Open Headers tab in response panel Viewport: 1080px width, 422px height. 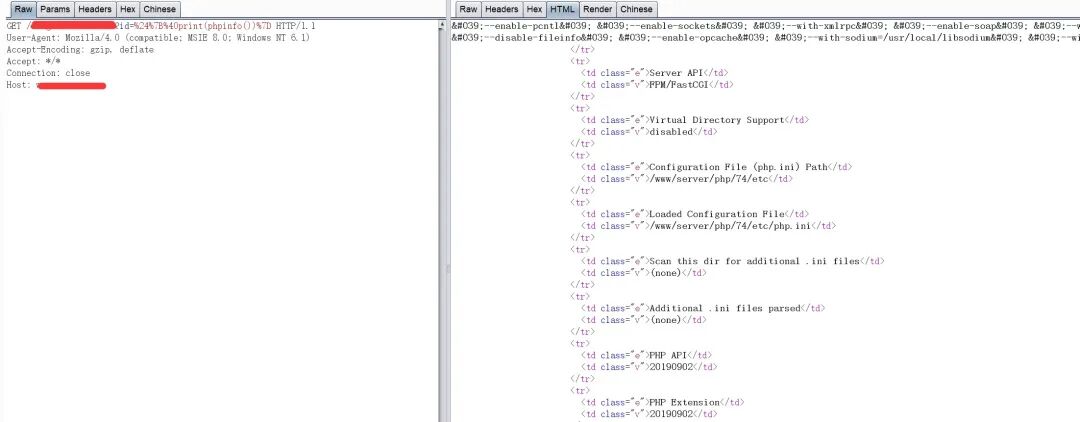click(501, 9)
